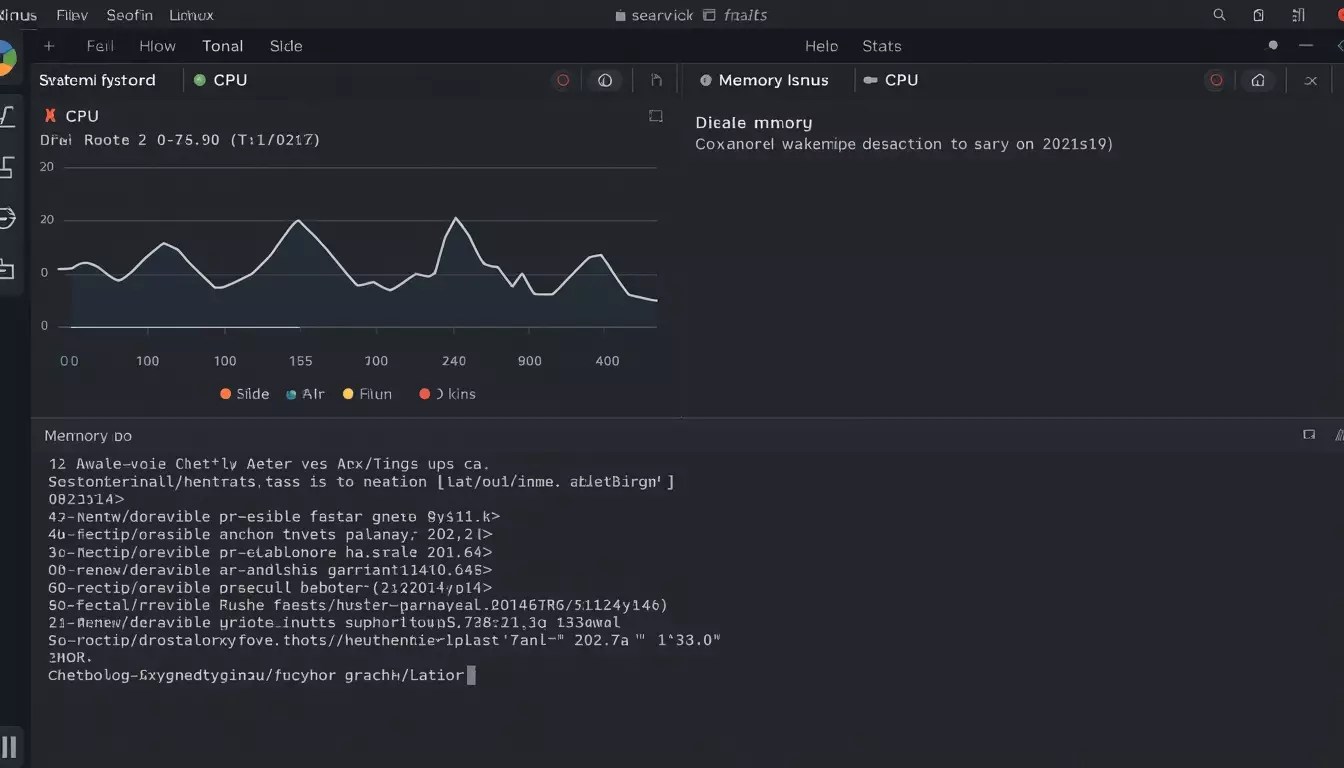Click the flag icon beside the CPU panel header
Screen dimensions: 1344x768
coord(655,80)
